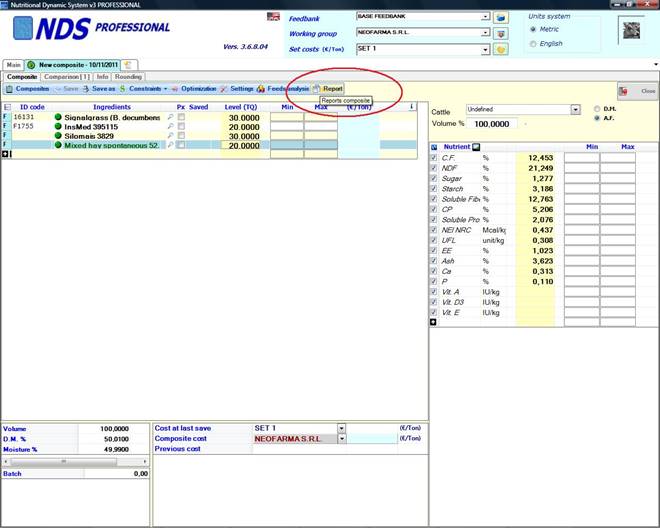The width and height of the screenshot is (660, 528).
Task: Switch to the Info tab
Action: [102, 77]
